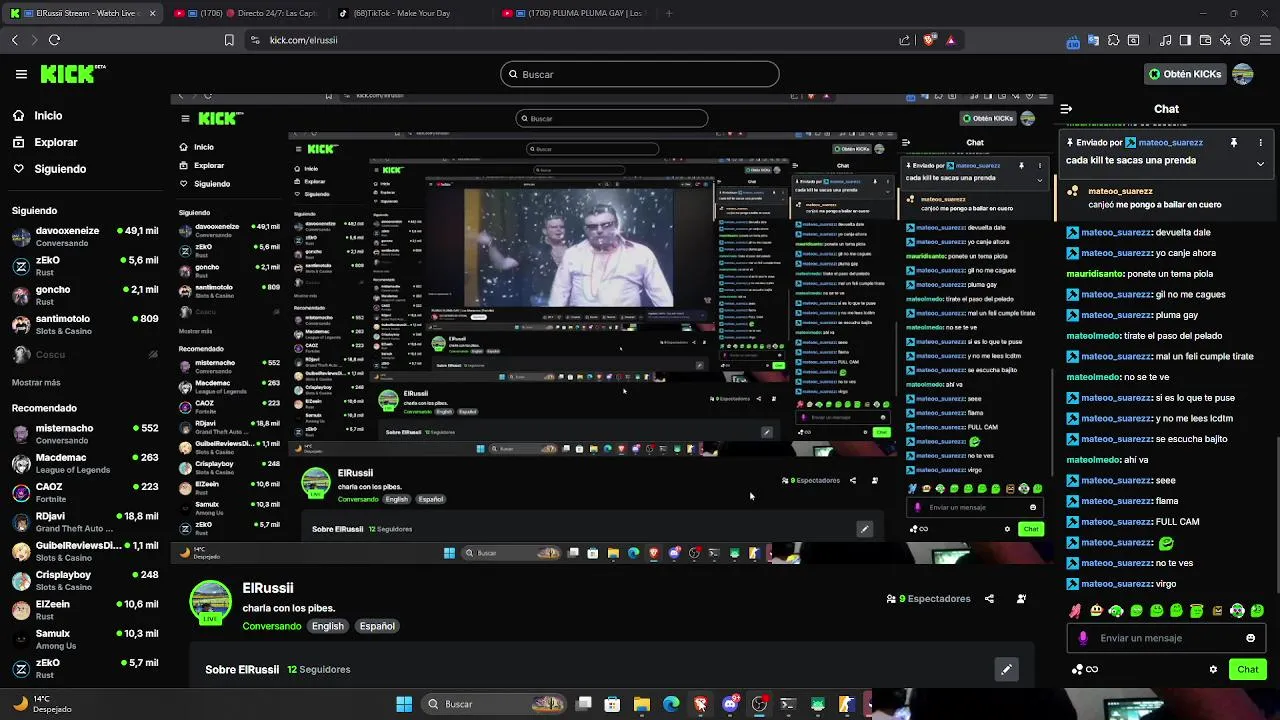Open misternacho recommended channel
The height and width of the screenshot is (720, 1280).
tap(85, 434)
